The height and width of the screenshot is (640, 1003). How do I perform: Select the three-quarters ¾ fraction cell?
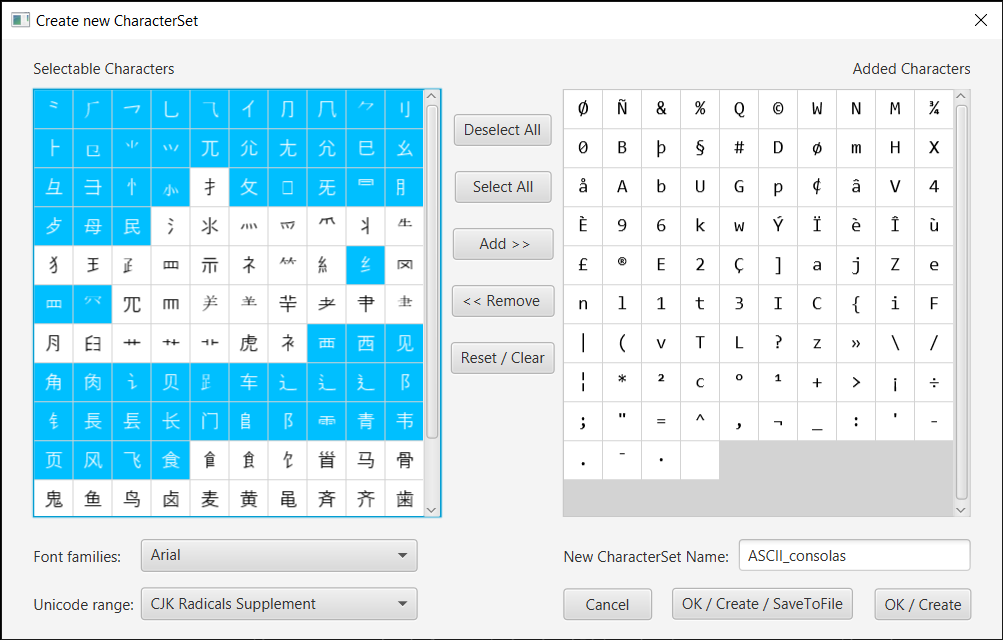point(934,109)
